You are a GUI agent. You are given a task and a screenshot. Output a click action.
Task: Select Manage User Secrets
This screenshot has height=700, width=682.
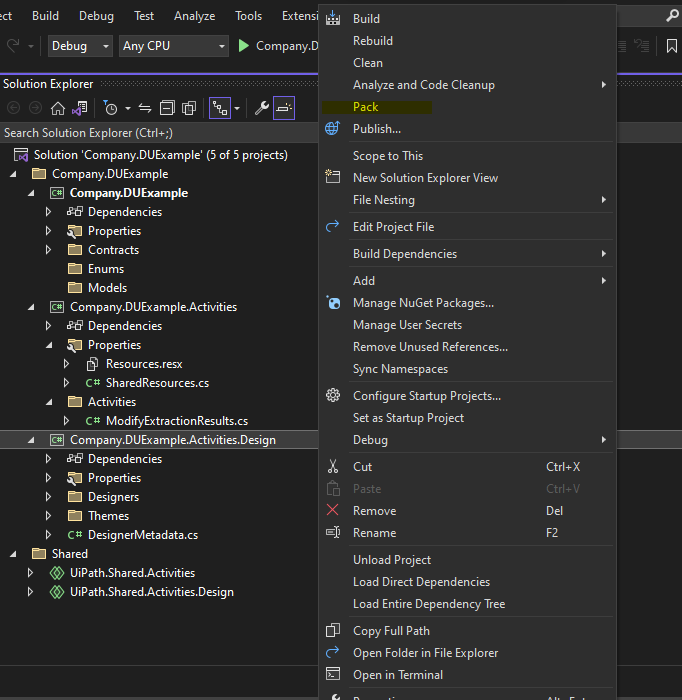(467, 325)
